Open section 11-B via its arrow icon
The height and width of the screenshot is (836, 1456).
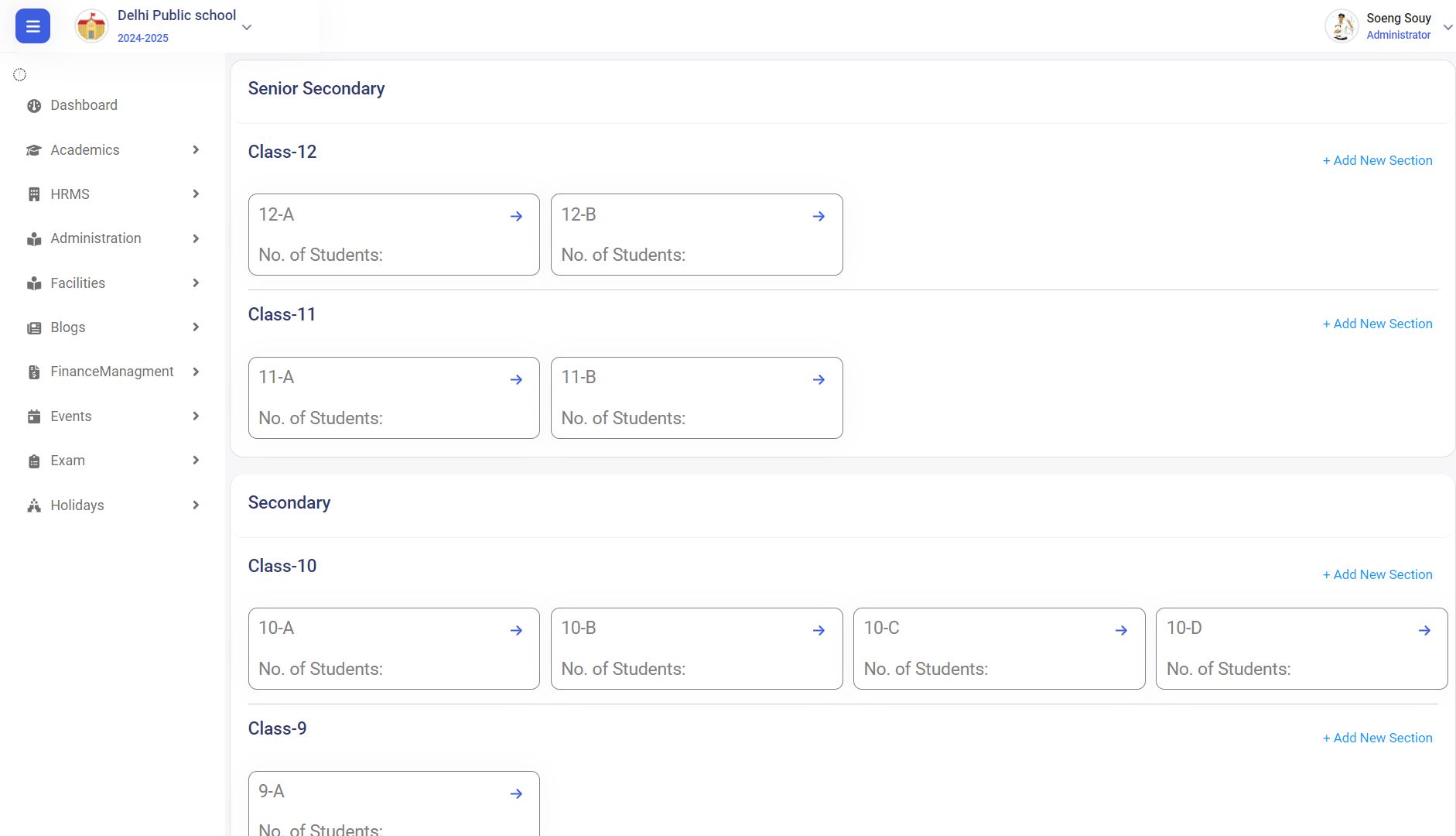(819, 380)
